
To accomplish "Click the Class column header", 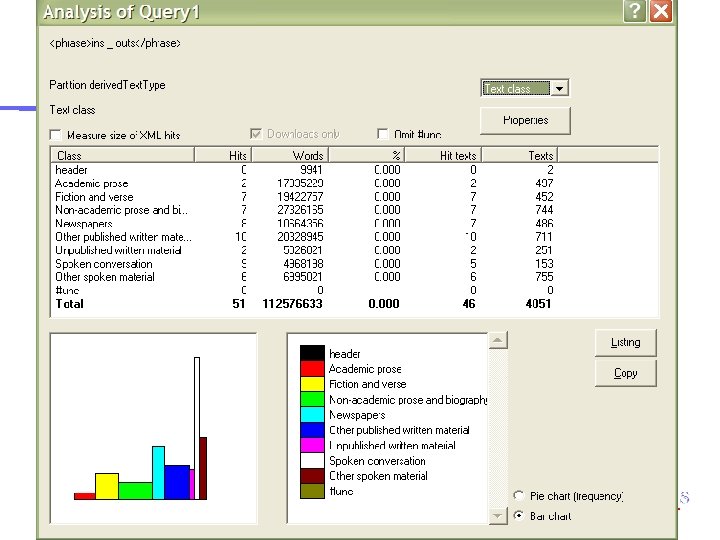I will click(x=123, y=155).
